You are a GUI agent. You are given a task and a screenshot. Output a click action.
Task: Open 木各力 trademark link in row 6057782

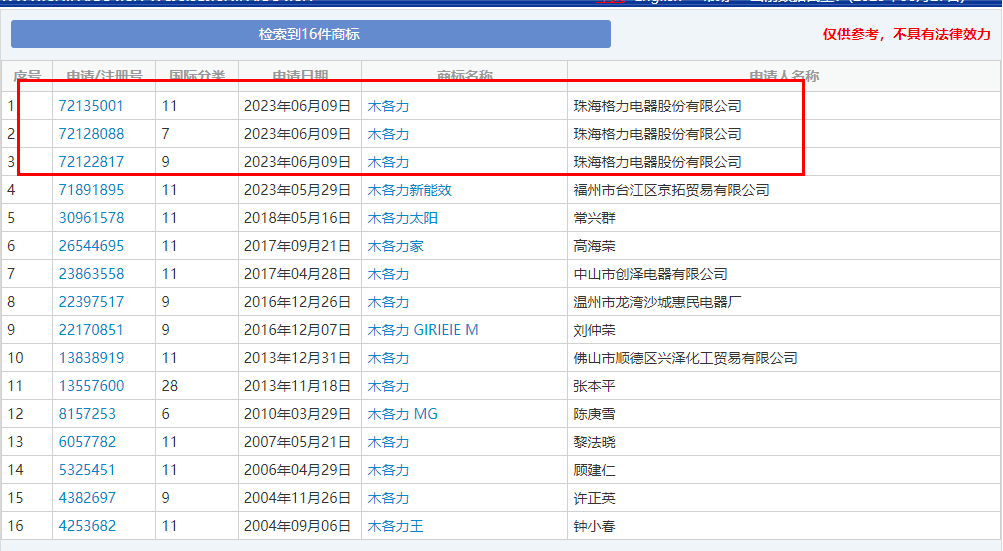[x=388, y=442]
